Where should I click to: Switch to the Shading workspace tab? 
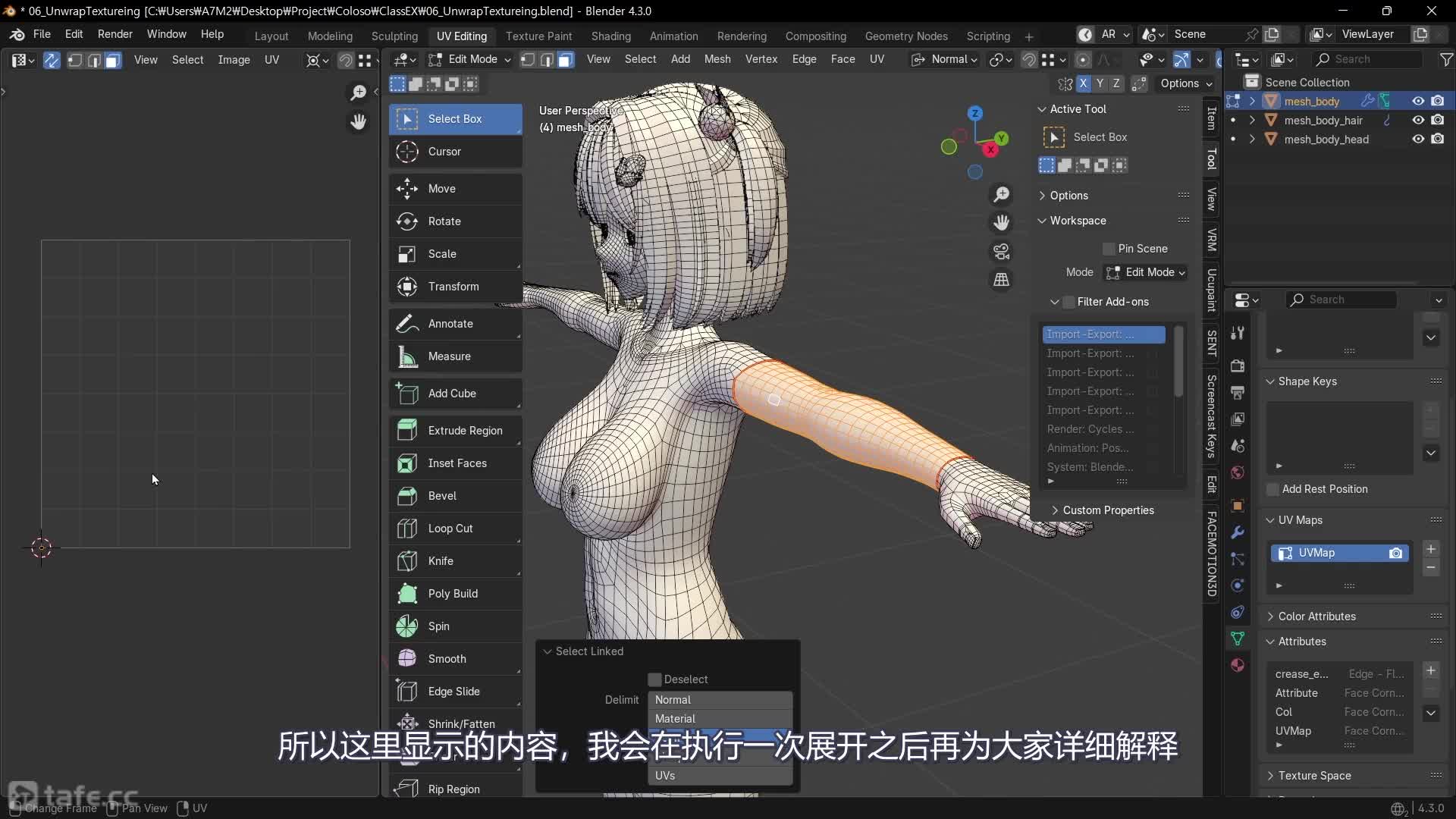[x=610, y=36]
